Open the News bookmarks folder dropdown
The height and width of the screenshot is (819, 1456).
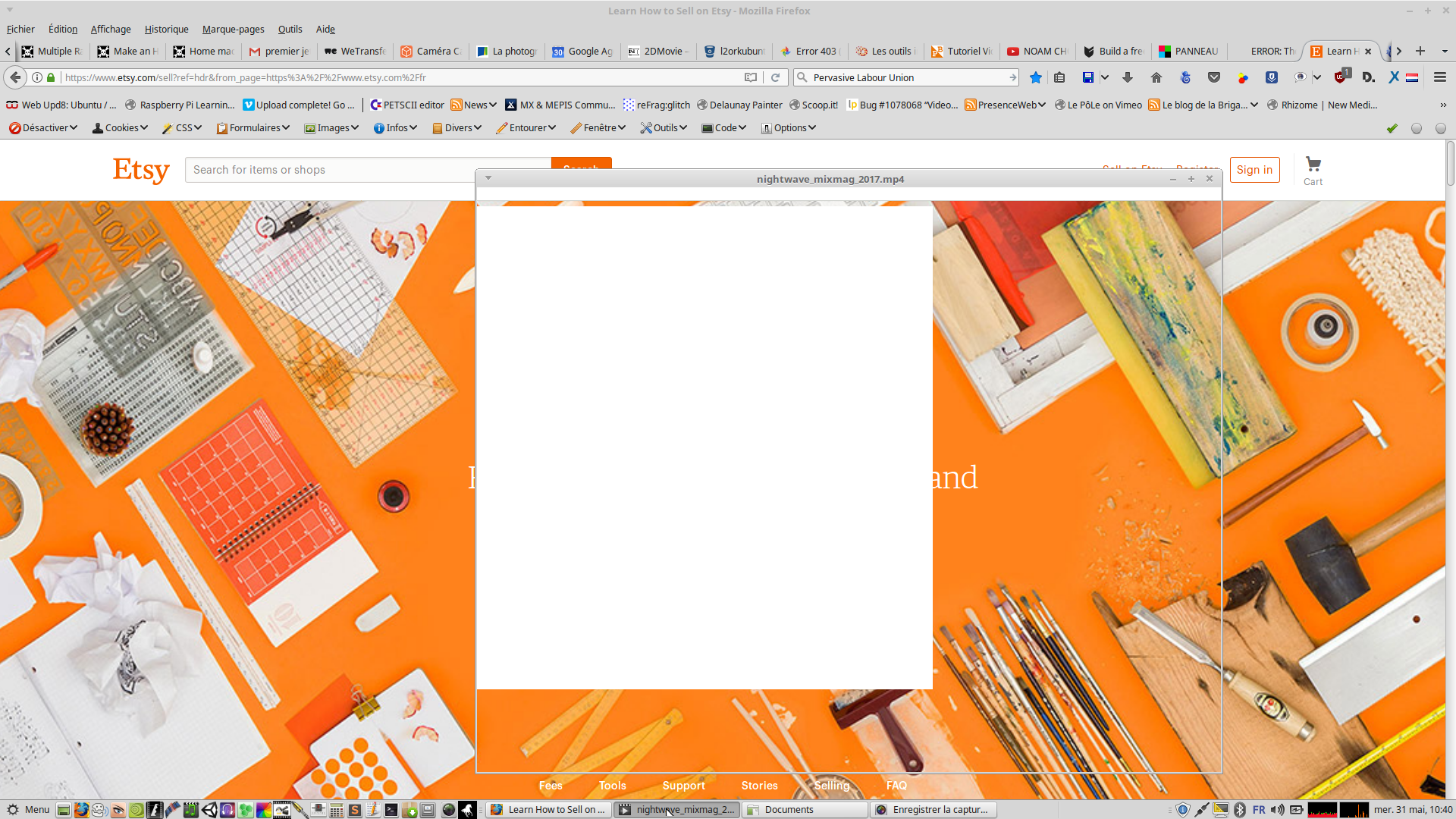coord(475,105)
